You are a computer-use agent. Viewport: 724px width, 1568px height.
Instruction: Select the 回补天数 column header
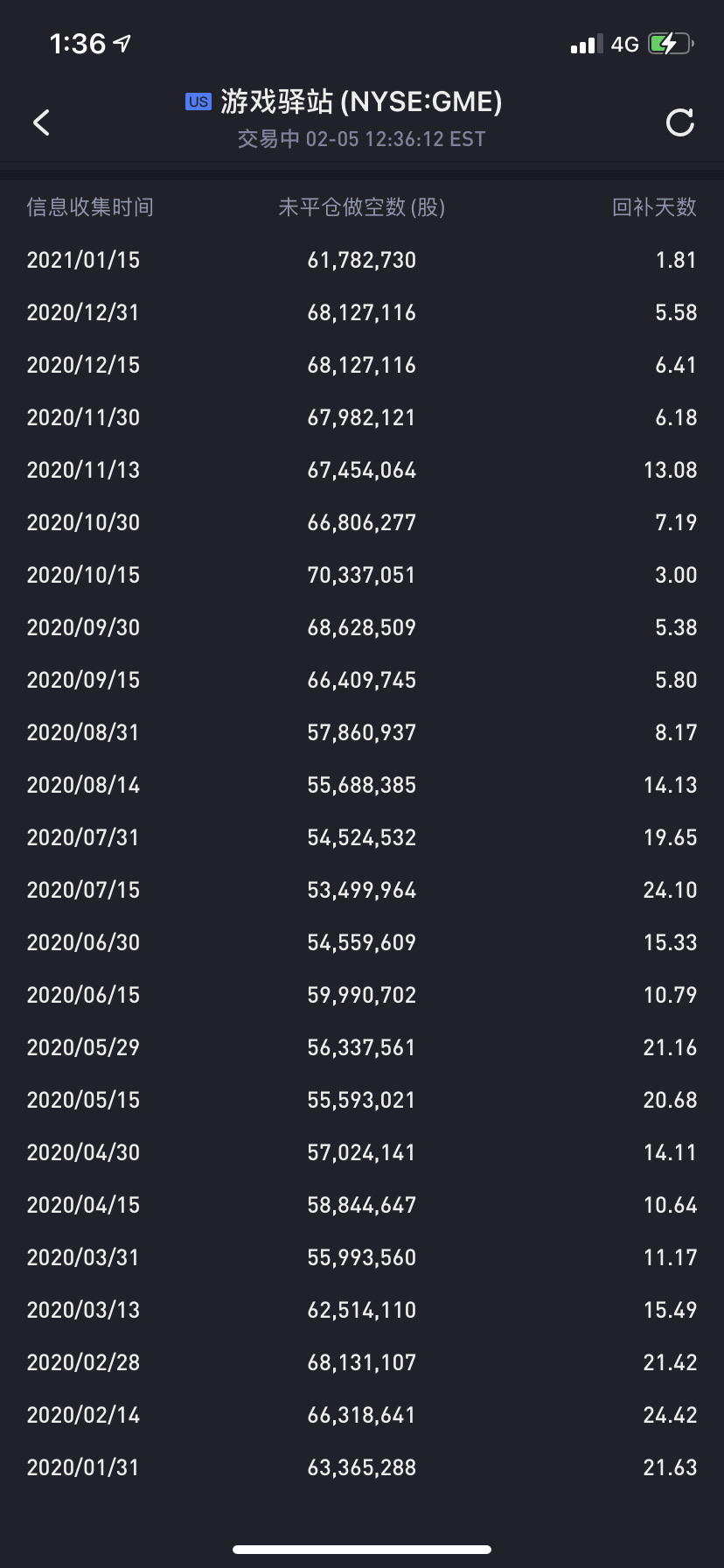click(654, 207)
